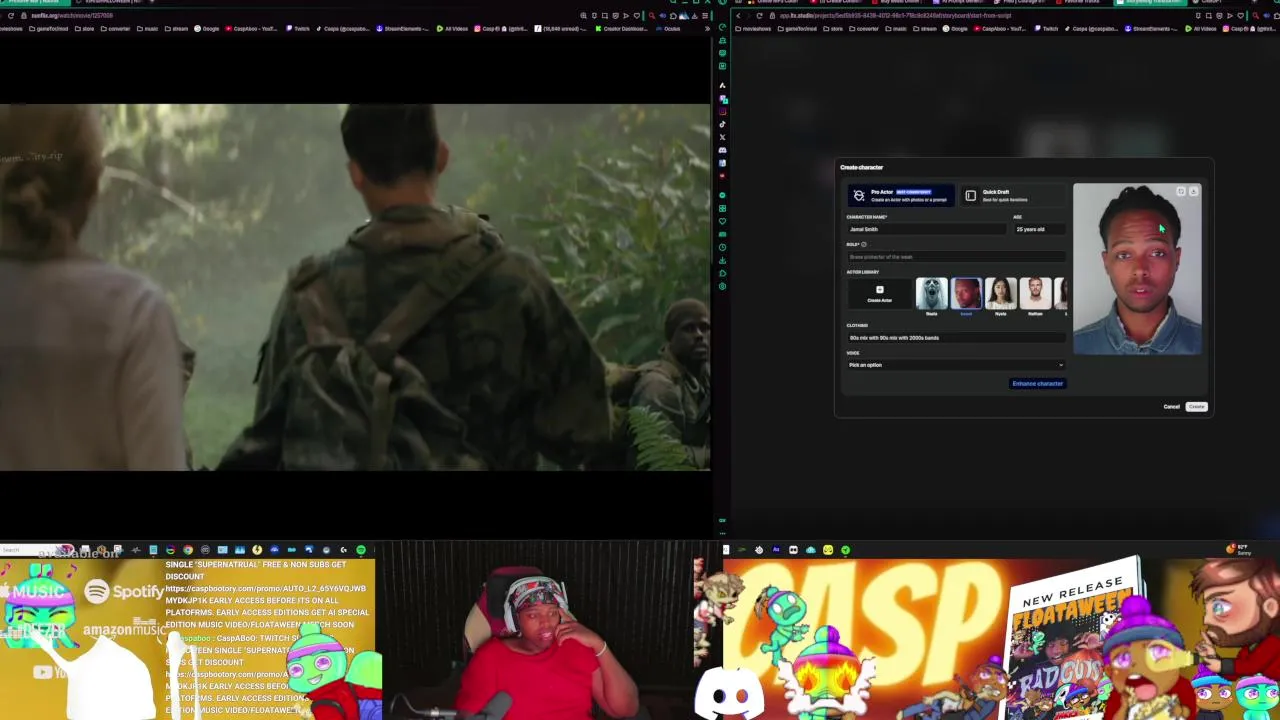
Task: Open the Discord icon in browser sidebar
Action: [x=722, y=150]
